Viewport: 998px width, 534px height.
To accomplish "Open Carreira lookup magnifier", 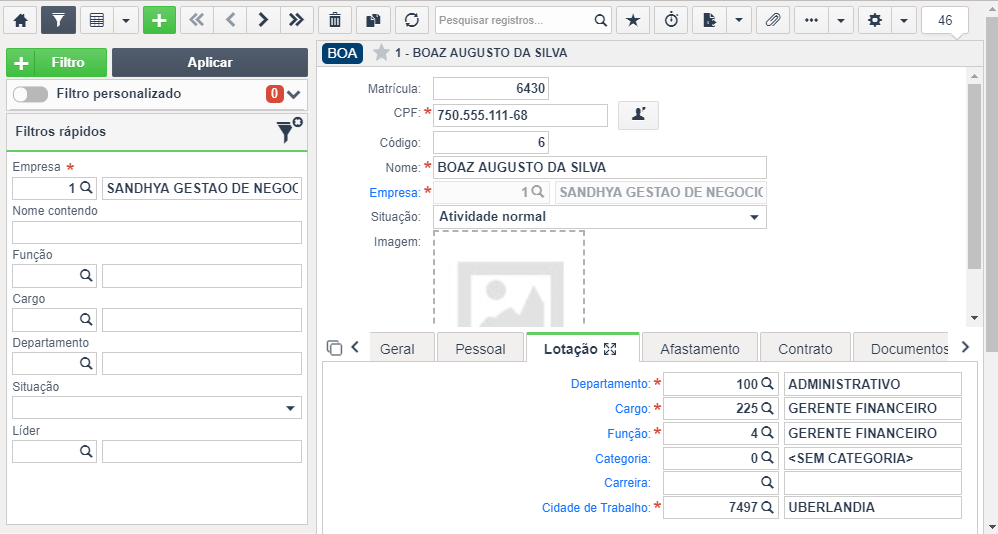I will click(x=768, y=482).
